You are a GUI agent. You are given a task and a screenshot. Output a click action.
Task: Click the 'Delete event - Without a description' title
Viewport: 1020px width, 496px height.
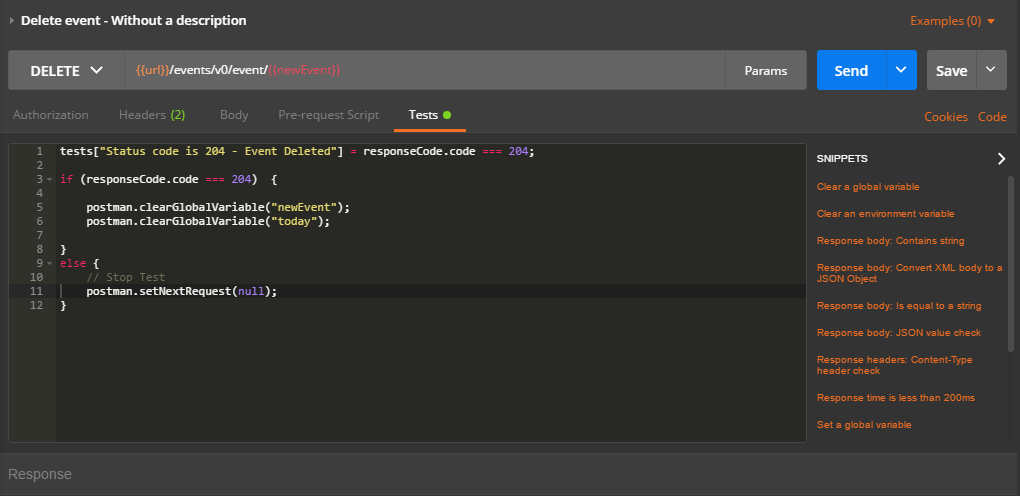133,21
